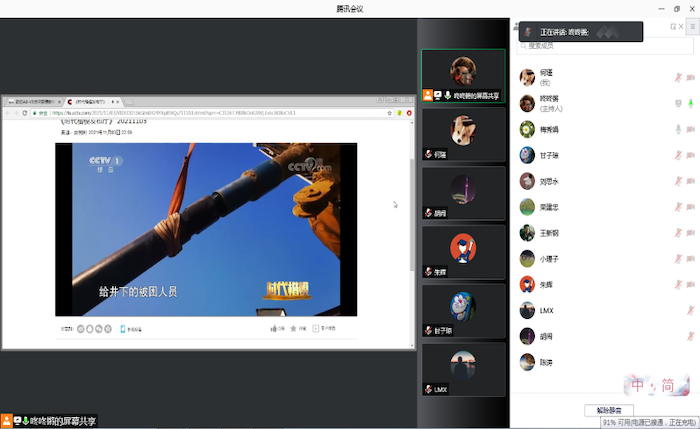
Task: Open the hamburger menu in the member panel
Action: pos(692,26)
